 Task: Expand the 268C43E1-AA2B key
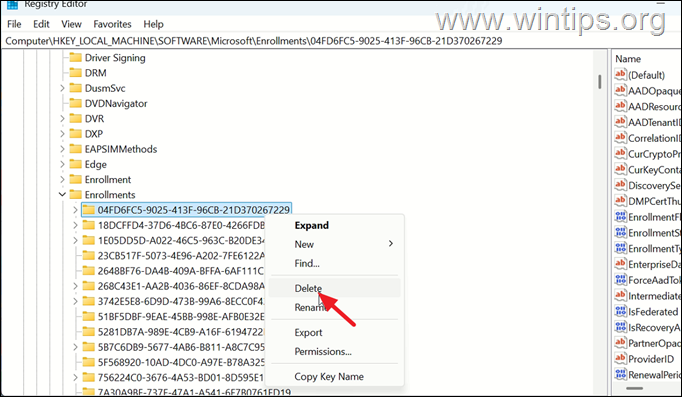75,286
